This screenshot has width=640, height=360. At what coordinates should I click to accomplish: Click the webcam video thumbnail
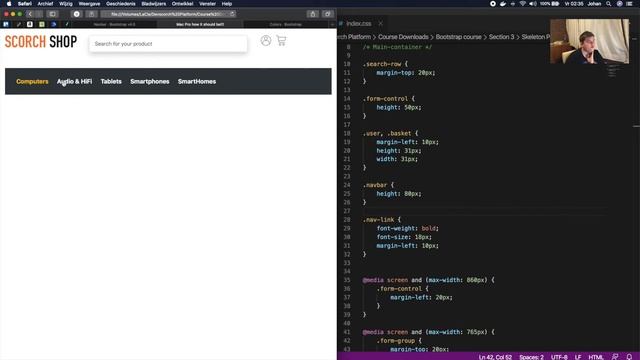(589, 41)
